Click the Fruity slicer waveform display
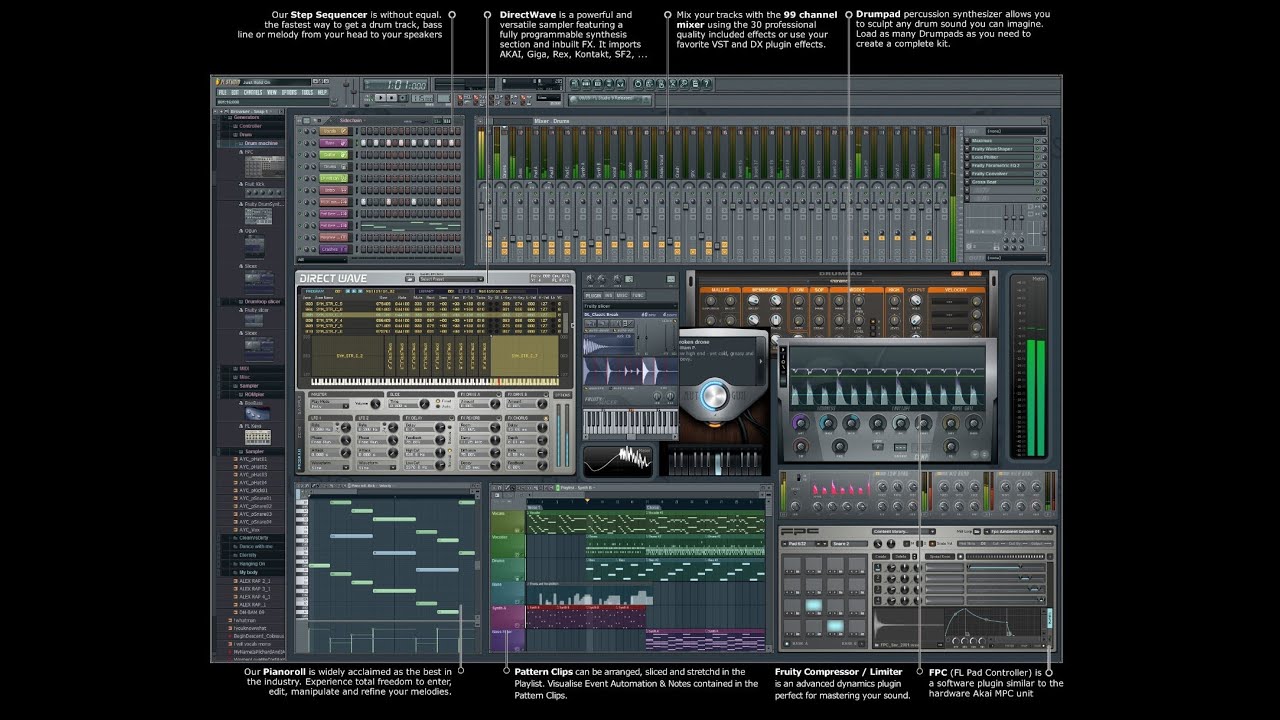Image resolution: width=1280 pixels, height=720 pixels. 631,371
